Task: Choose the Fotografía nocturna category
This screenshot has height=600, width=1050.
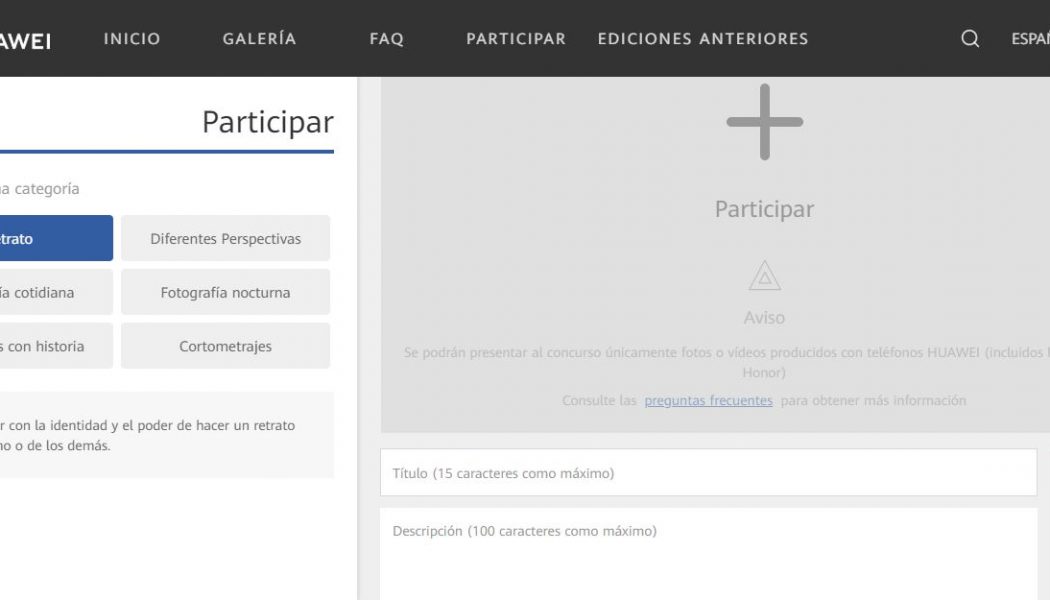Action: tap(226, 292)
